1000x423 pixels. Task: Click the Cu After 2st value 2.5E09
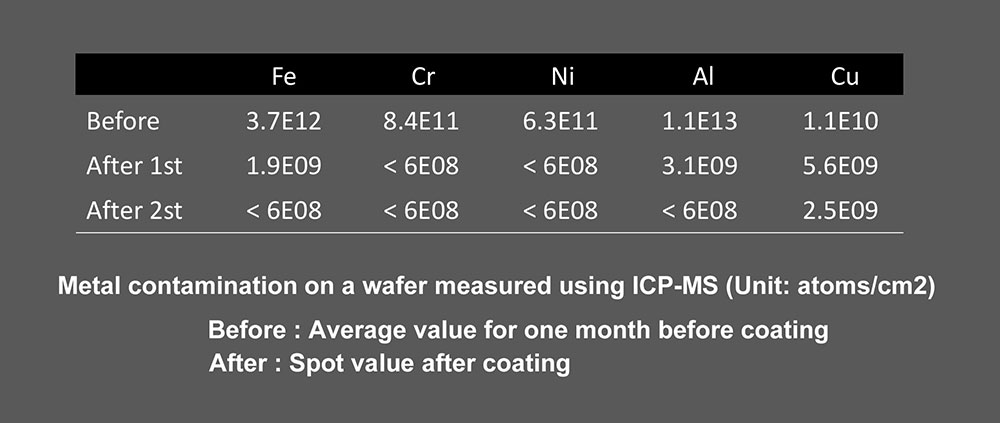coord(841,211)
